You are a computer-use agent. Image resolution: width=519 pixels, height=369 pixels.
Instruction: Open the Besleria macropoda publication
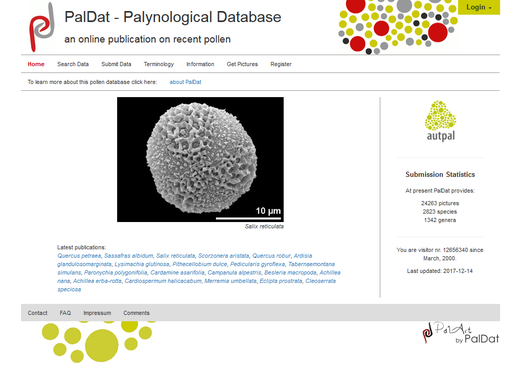tap(290, 272)
